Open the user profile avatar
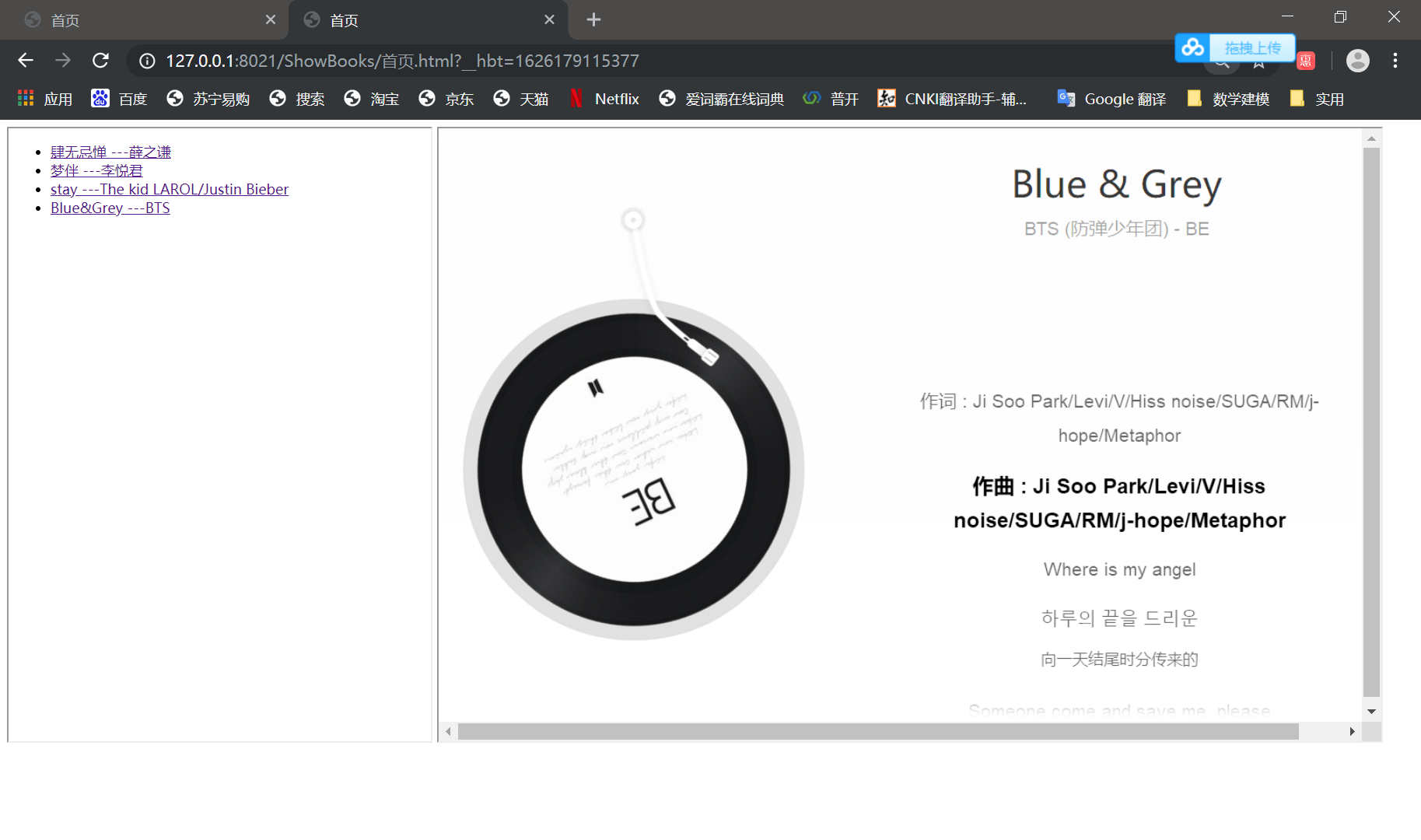Screen dimensions: 1421x840 pyautogui.click(x=1358, y=61)
